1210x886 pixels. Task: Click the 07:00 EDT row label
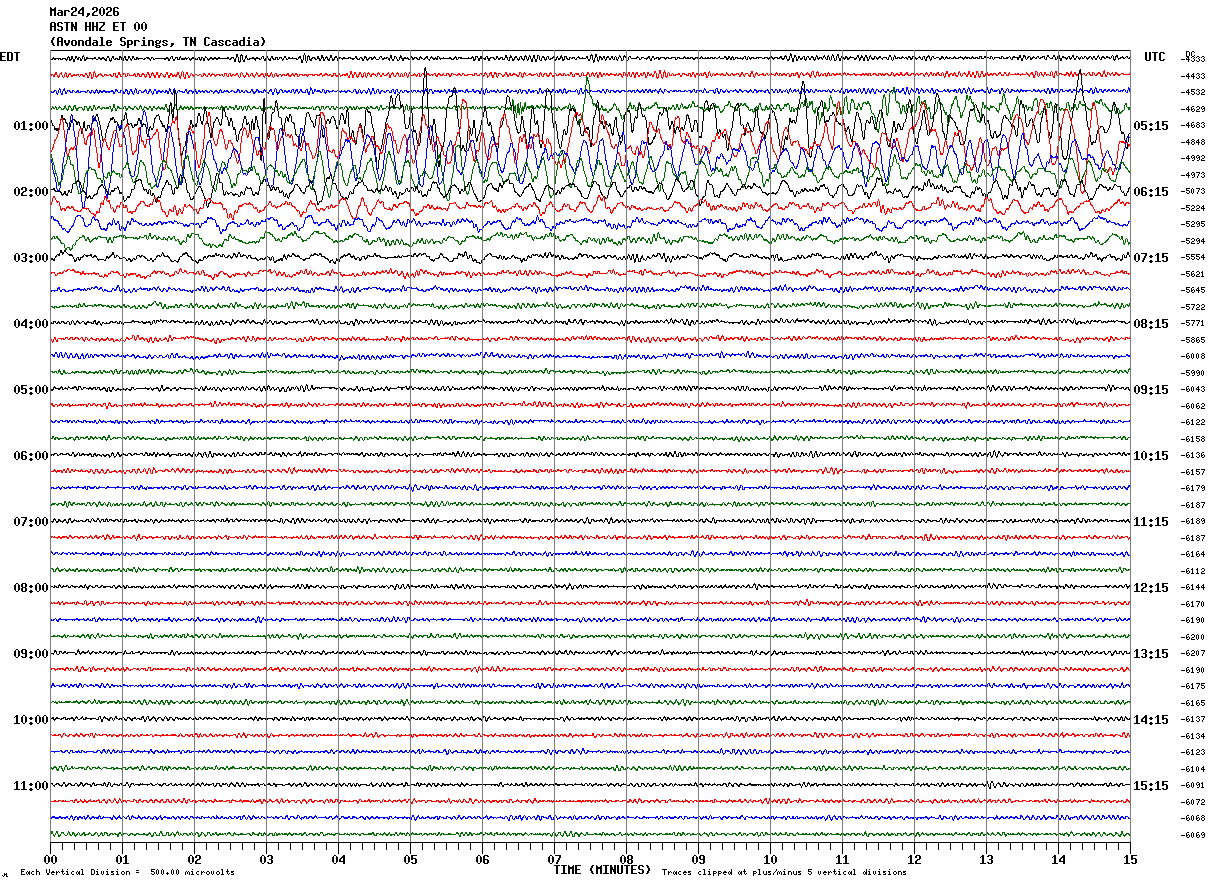coord(31,522)
